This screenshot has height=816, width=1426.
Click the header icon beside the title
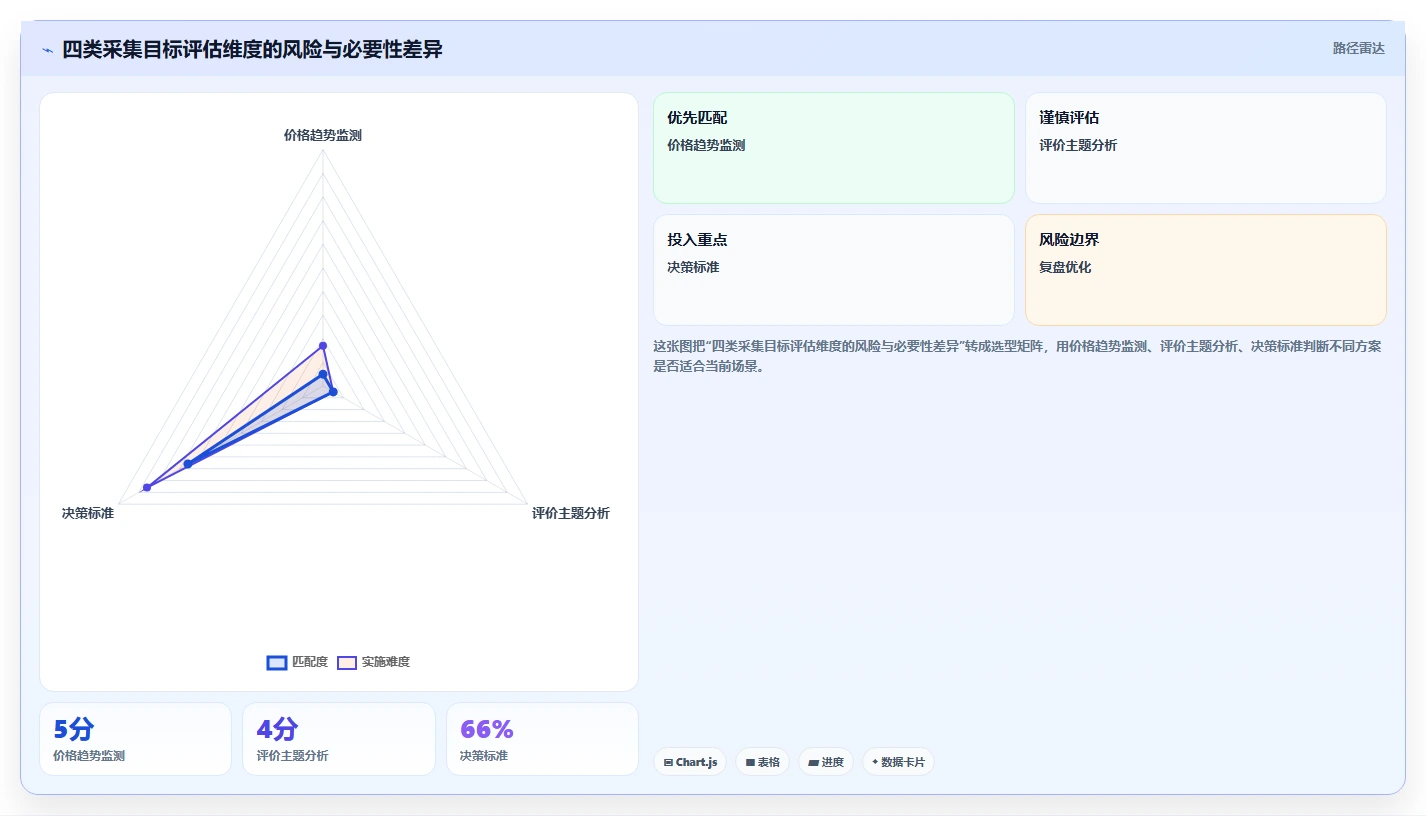47,50
